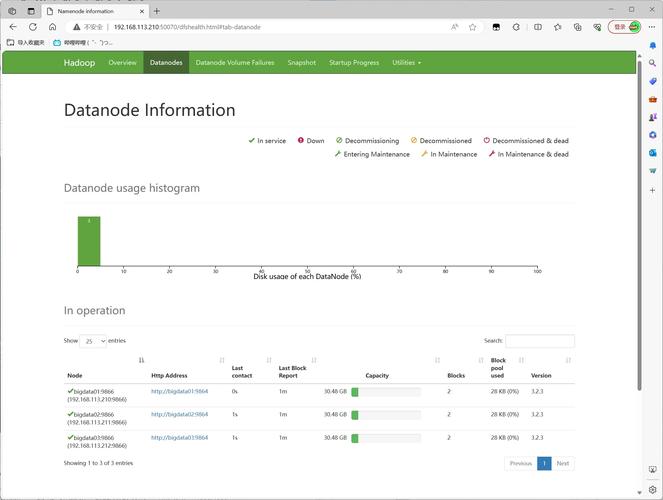Open the browser home page icon

52,27
